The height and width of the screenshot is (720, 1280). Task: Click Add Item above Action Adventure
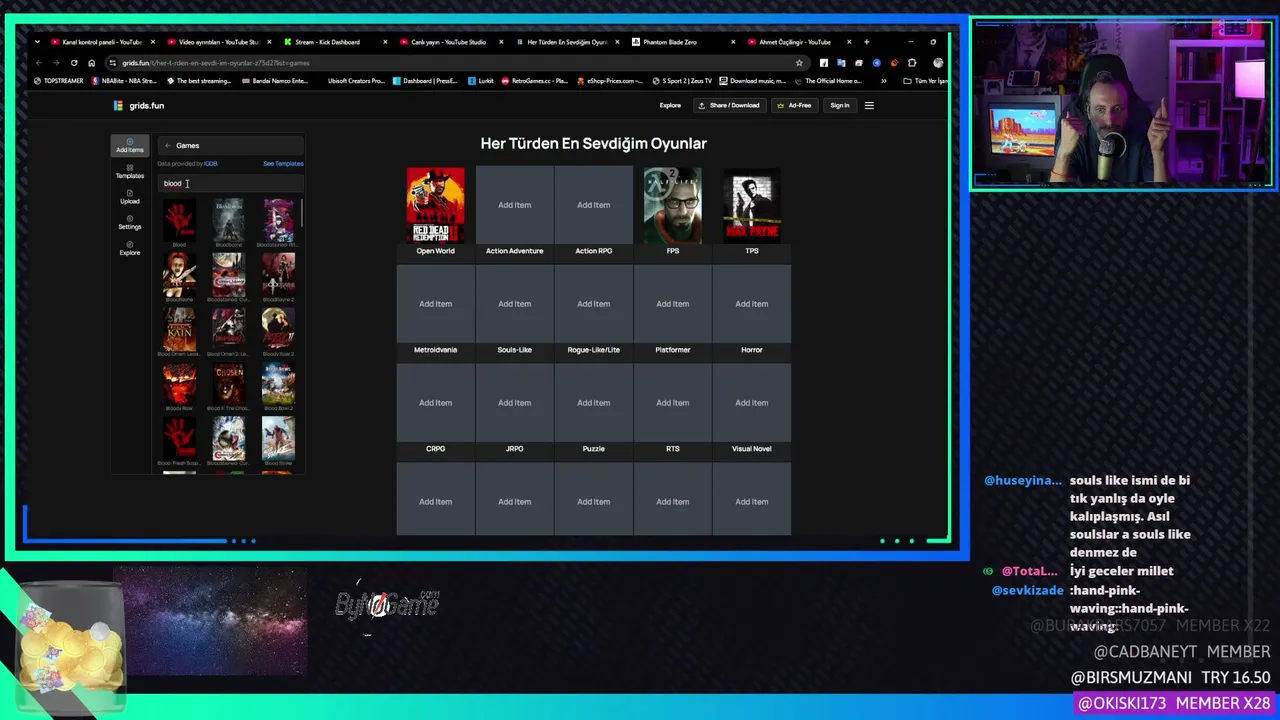pyautogui.click(x=515, y=205)
